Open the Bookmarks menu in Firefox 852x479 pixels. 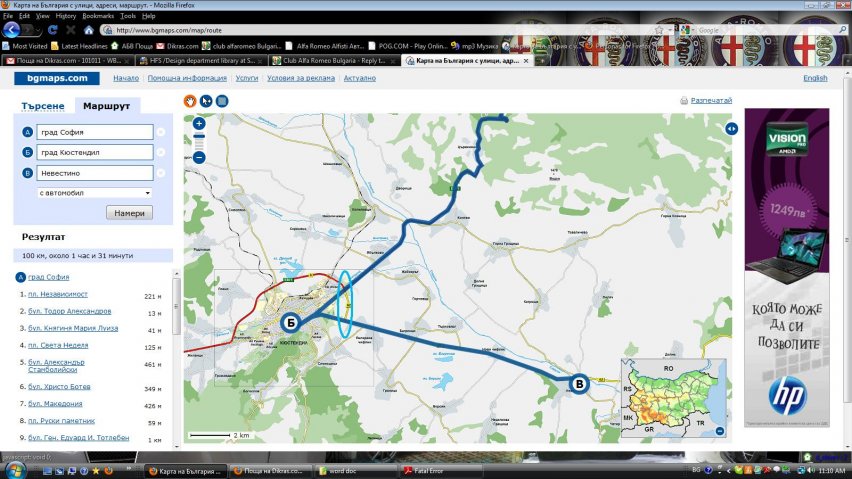tap(98, 17)
